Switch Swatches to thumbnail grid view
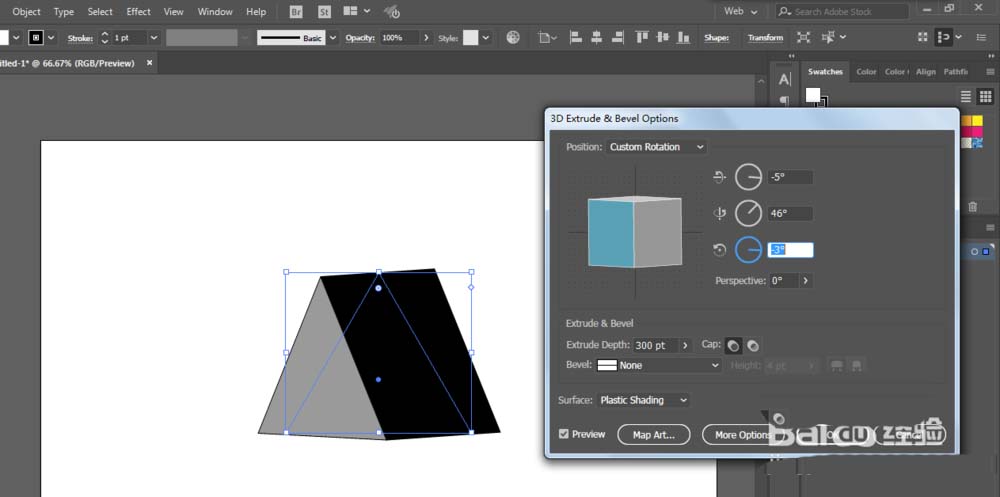The height and width of the screenshot is (497, 1000). click(985, 96)
